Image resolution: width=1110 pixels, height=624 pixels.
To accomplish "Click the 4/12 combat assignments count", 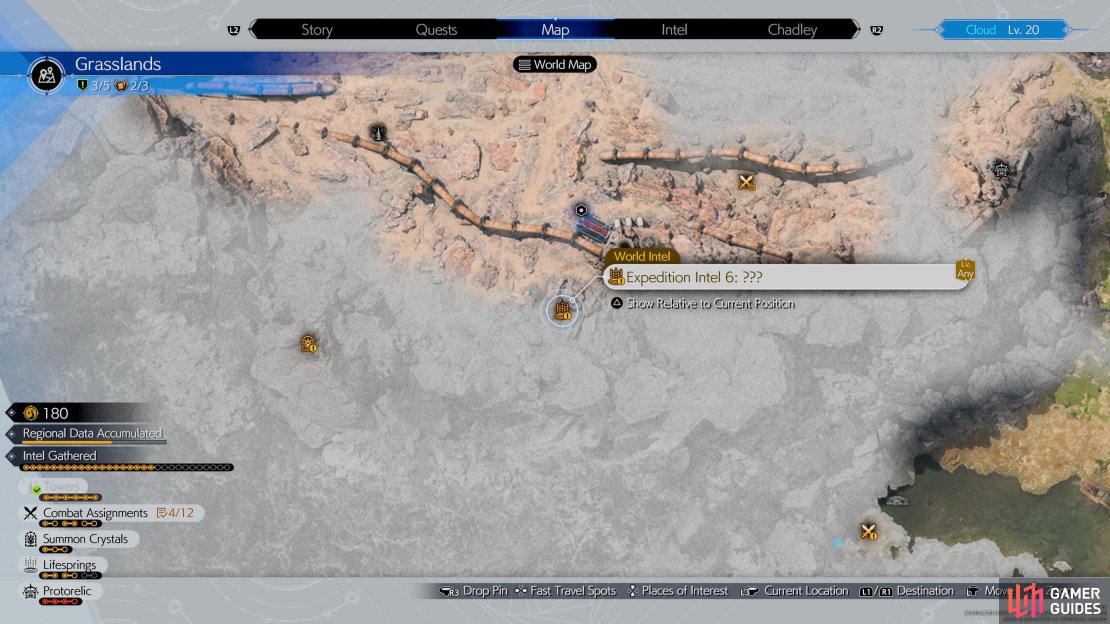I will pyautogui.click(x=175, y=513).
